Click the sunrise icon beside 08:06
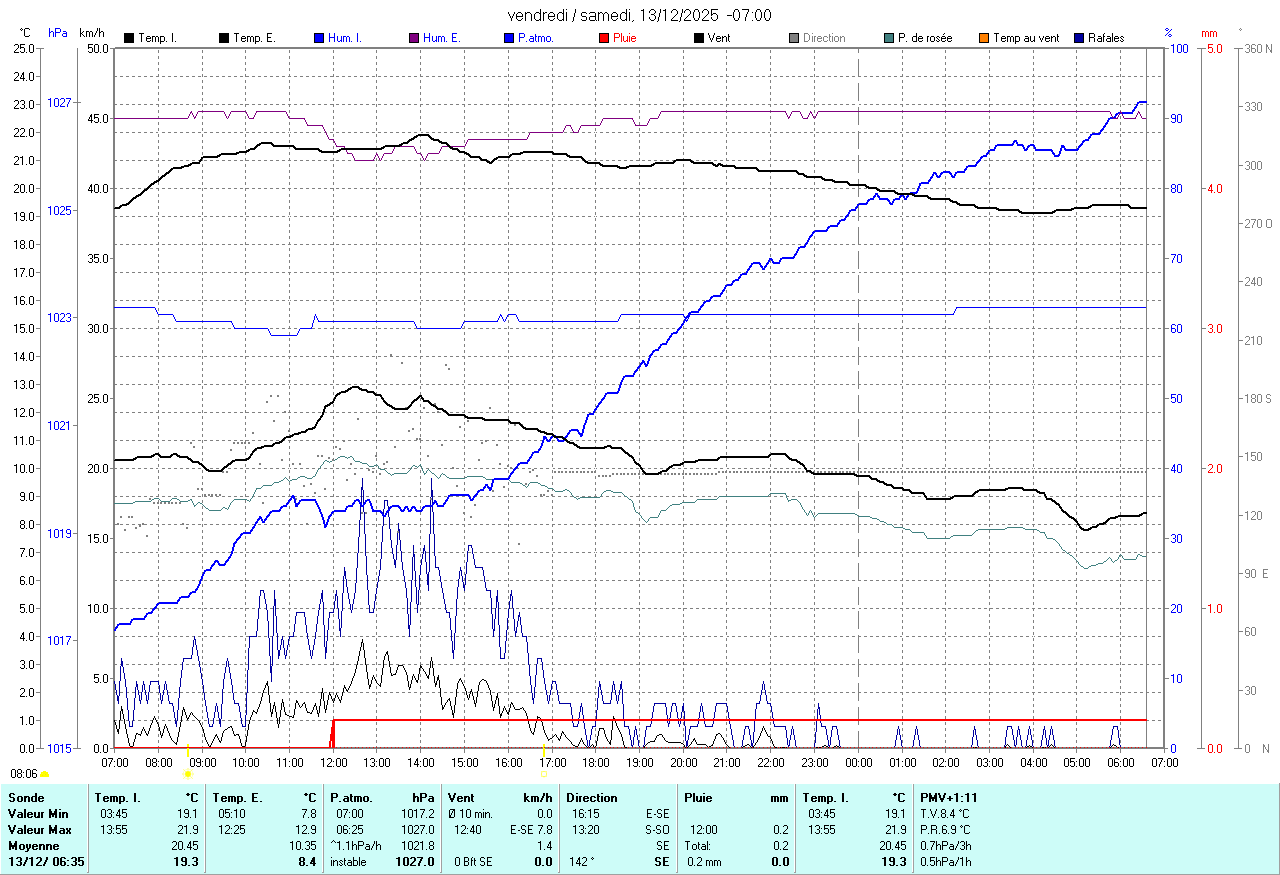Viewport: 1280px width, 875px height. coord(44,774)
